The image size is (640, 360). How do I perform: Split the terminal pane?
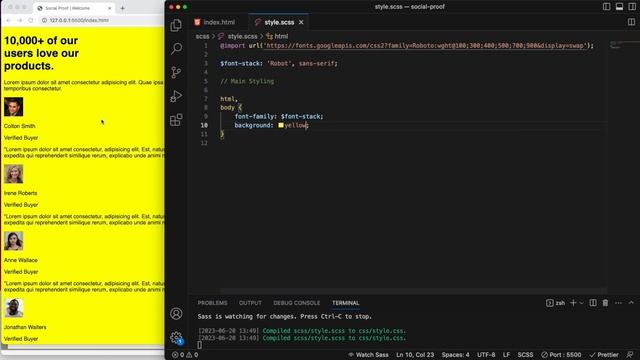[593, 303]
